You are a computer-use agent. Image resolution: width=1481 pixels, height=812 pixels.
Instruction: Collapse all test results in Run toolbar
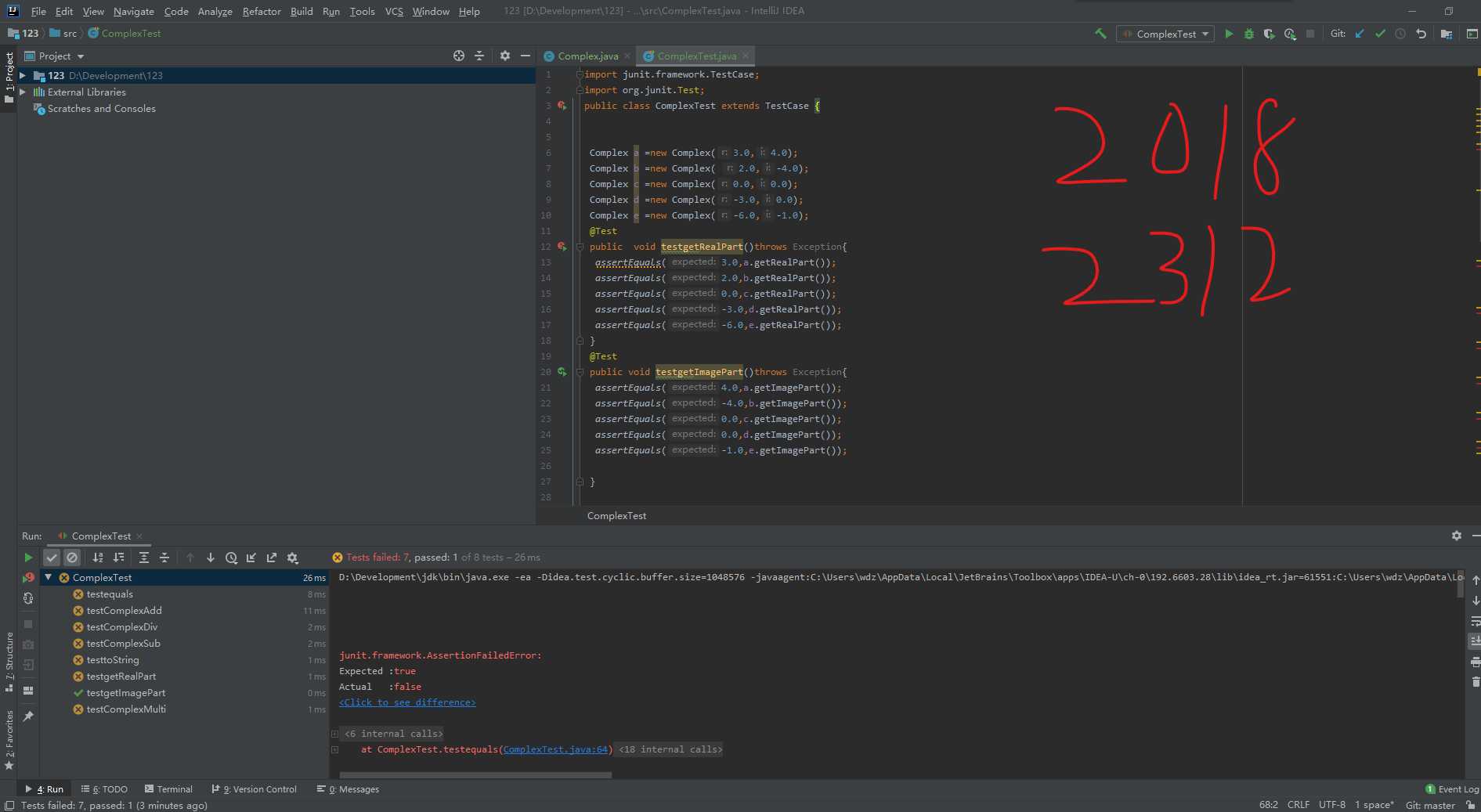[x=164, y=558]
